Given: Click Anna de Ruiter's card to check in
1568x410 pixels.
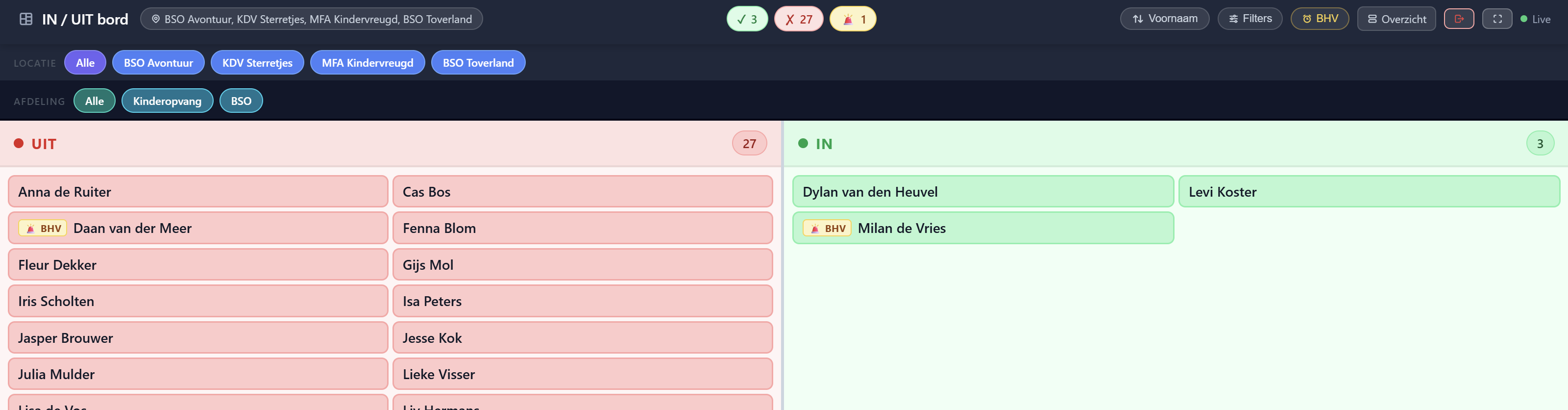Looking at the screenshot, I should [198, 192].
